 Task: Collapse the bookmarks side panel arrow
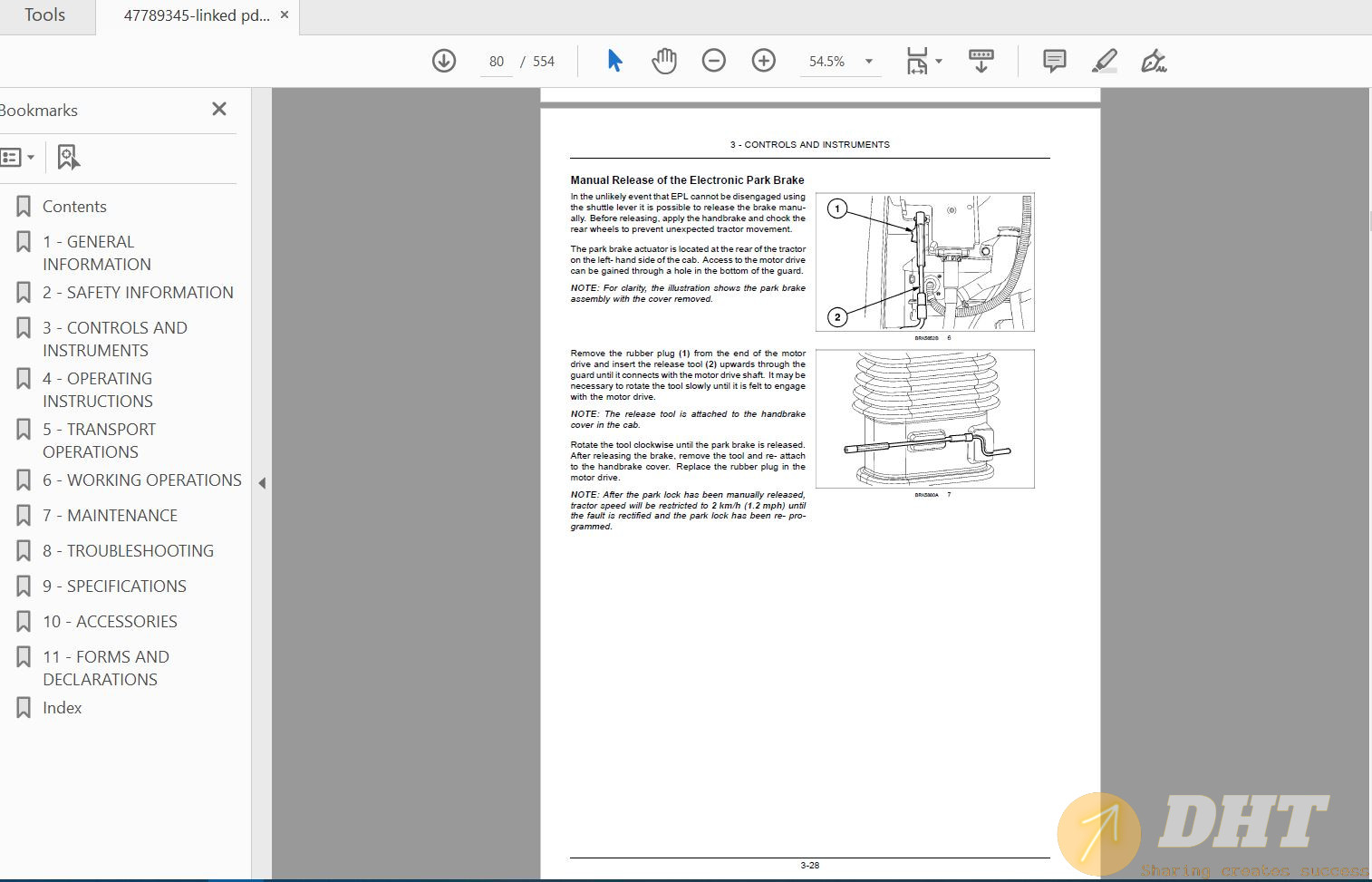(x=262, y=483)
